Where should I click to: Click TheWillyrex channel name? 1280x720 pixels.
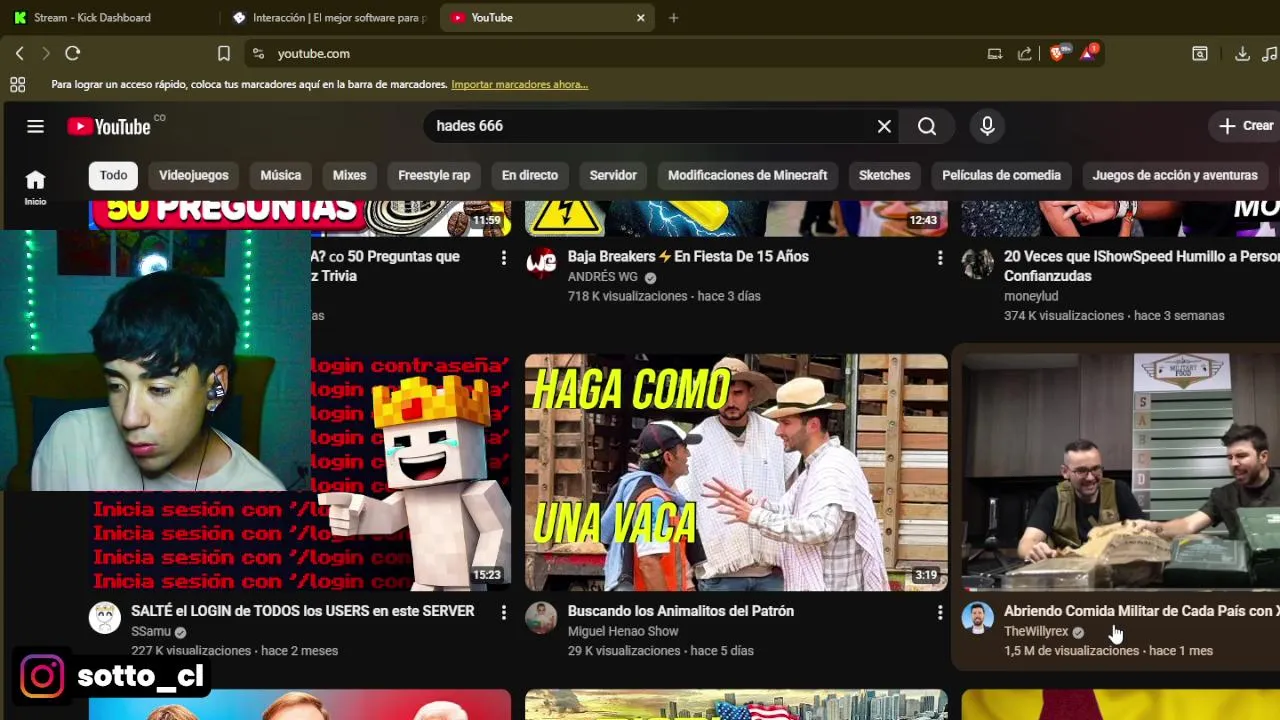[x=1036, y=632]
